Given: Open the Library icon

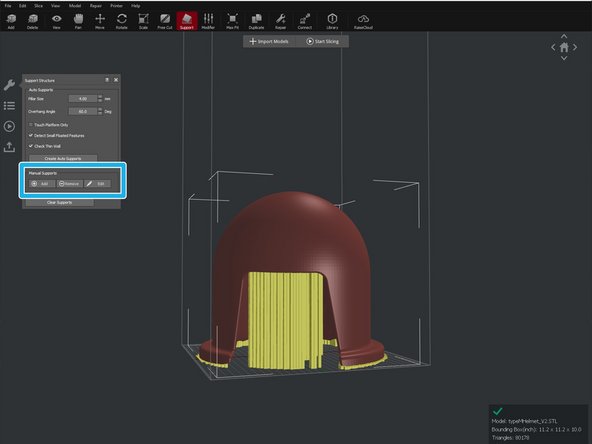Looking at the screenshot, I should coord(332,21).
